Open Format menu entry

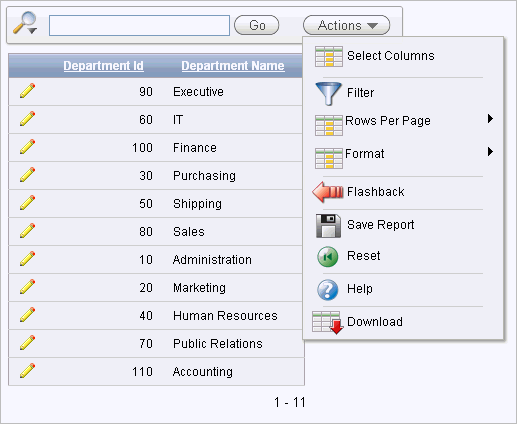pos(365,154)
